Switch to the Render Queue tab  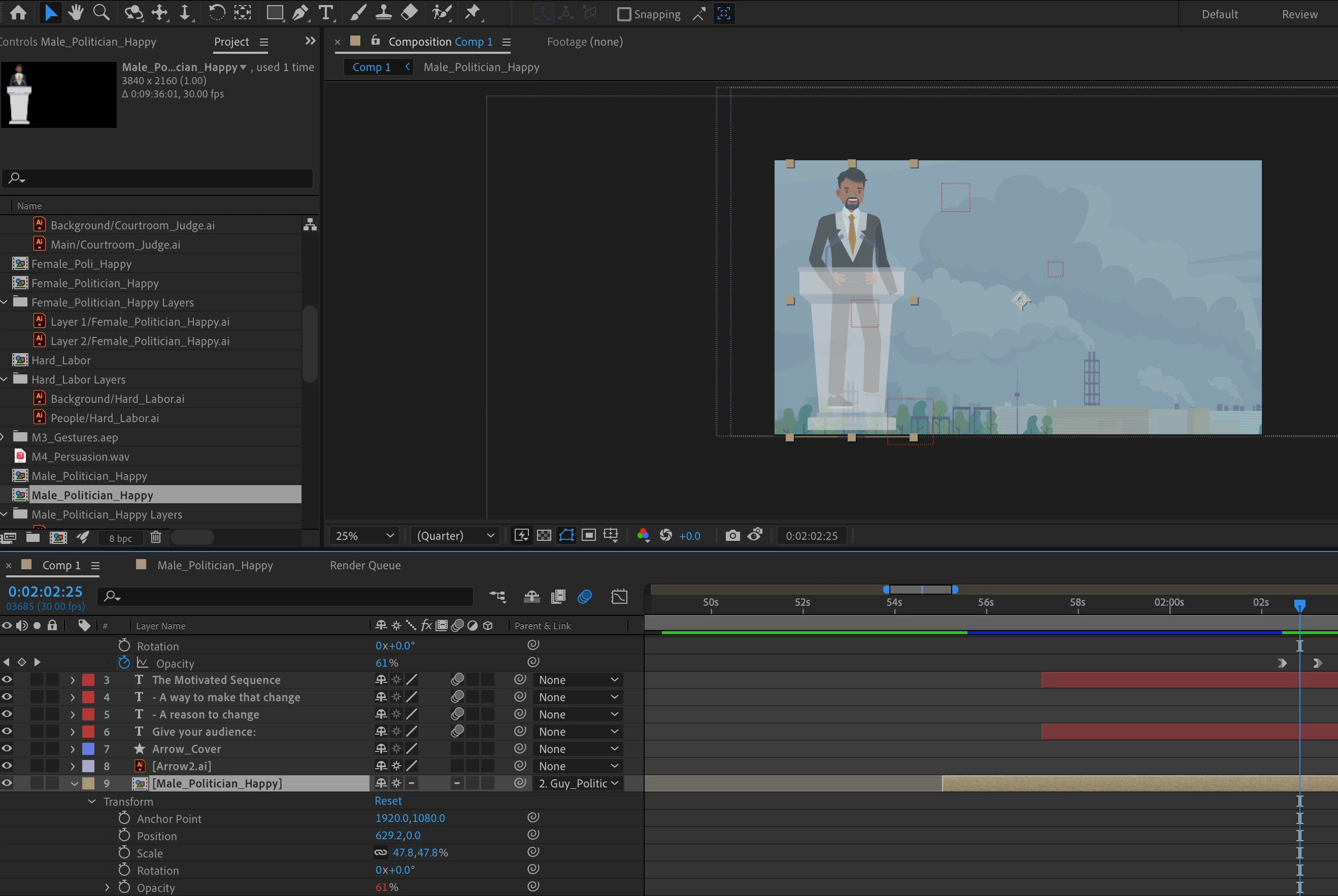[x=365, y=565]
